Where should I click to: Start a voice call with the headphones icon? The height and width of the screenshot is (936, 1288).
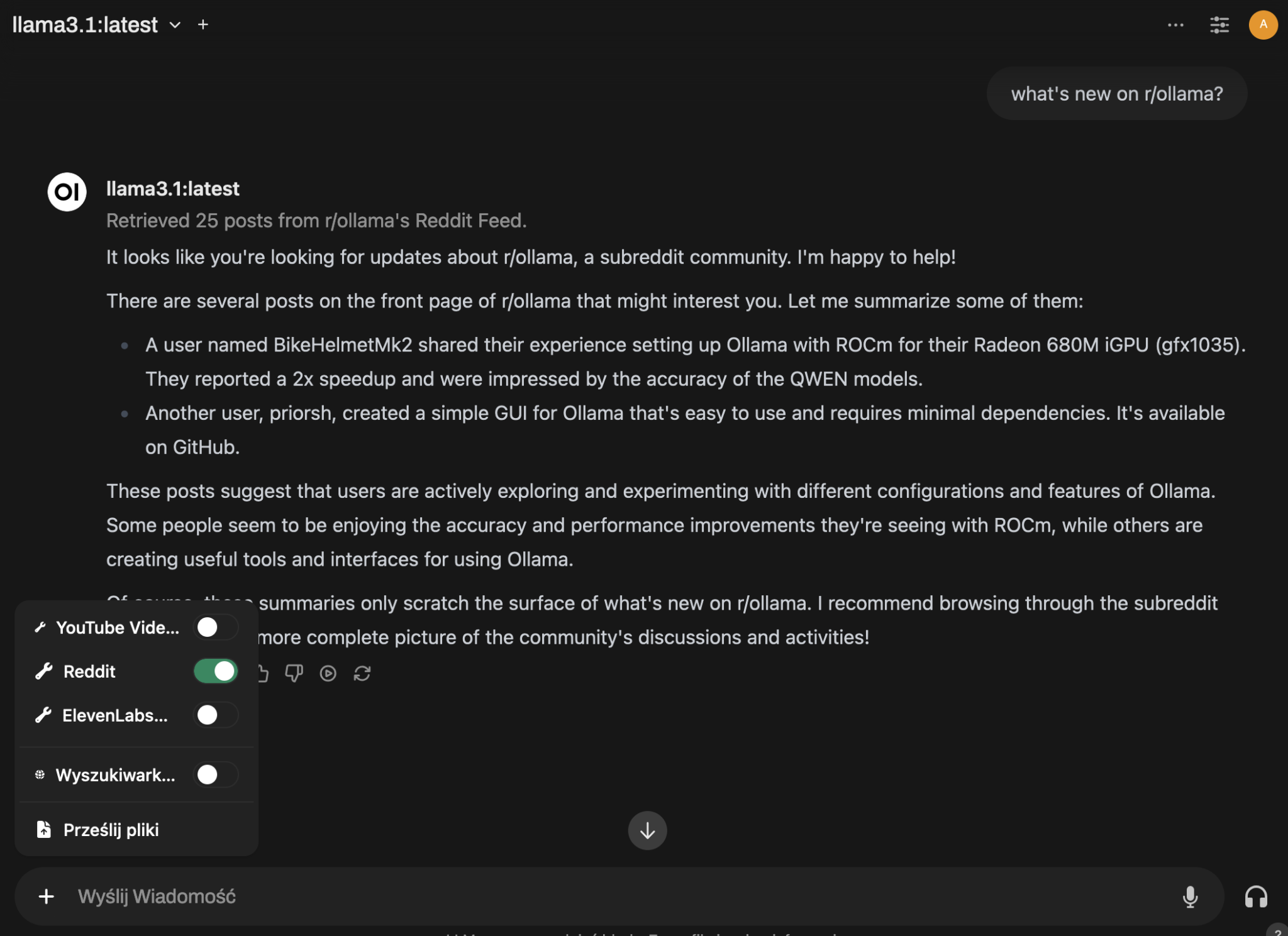(1255, 896)
